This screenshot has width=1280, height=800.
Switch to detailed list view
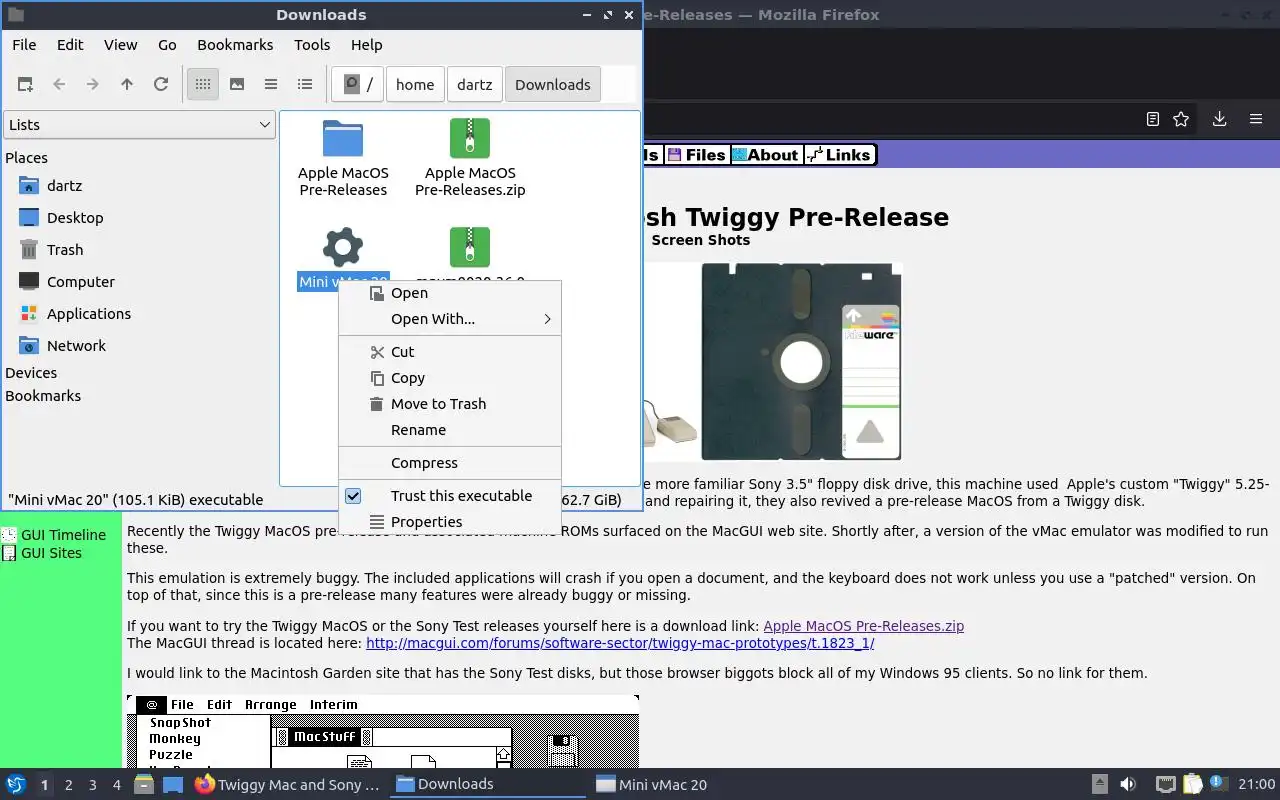[305, 85]
